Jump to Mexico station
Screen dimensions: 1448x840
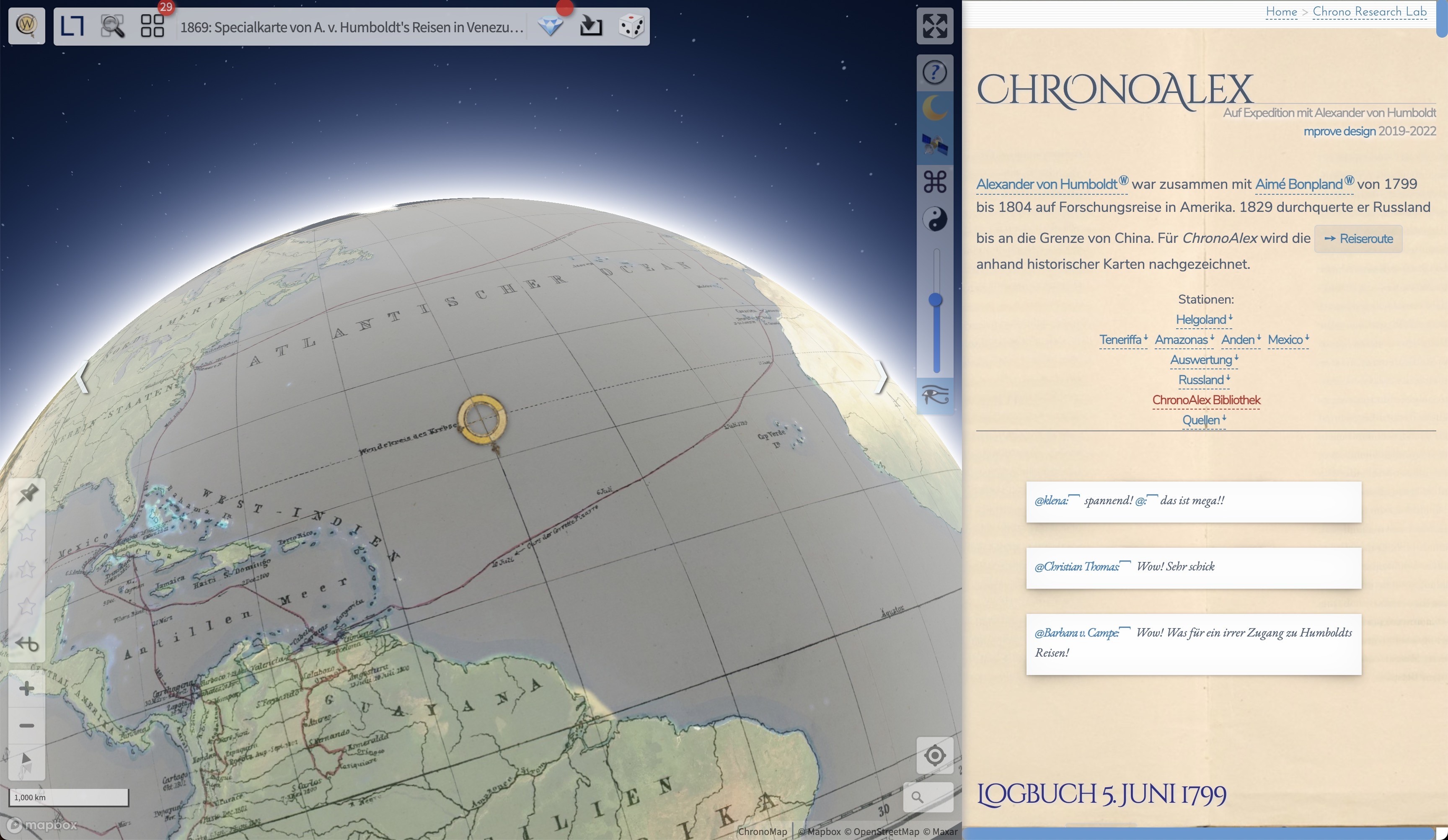click(1288, 339)
